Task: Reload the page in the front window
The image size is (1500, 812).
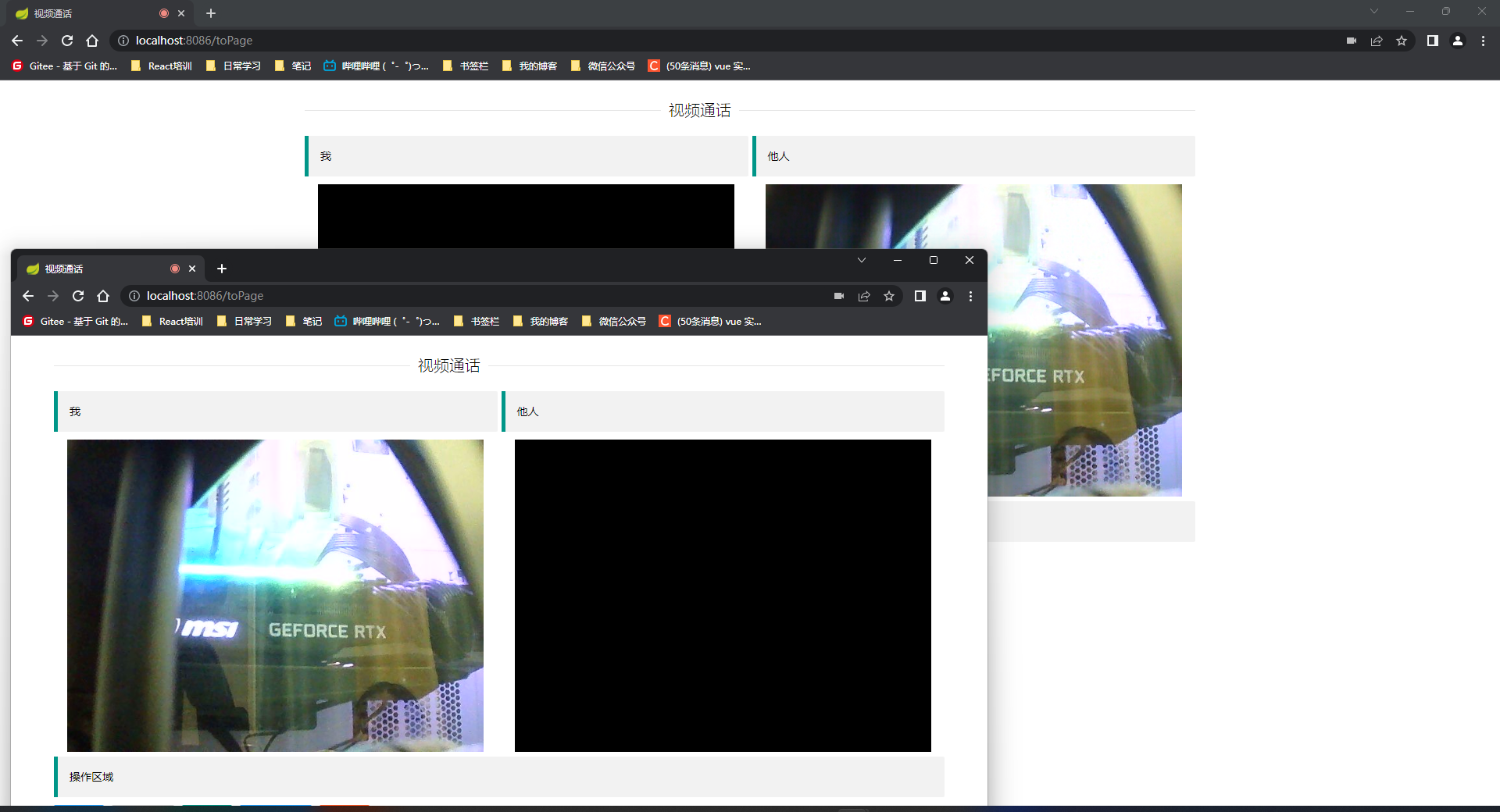Action: [78, 296]
